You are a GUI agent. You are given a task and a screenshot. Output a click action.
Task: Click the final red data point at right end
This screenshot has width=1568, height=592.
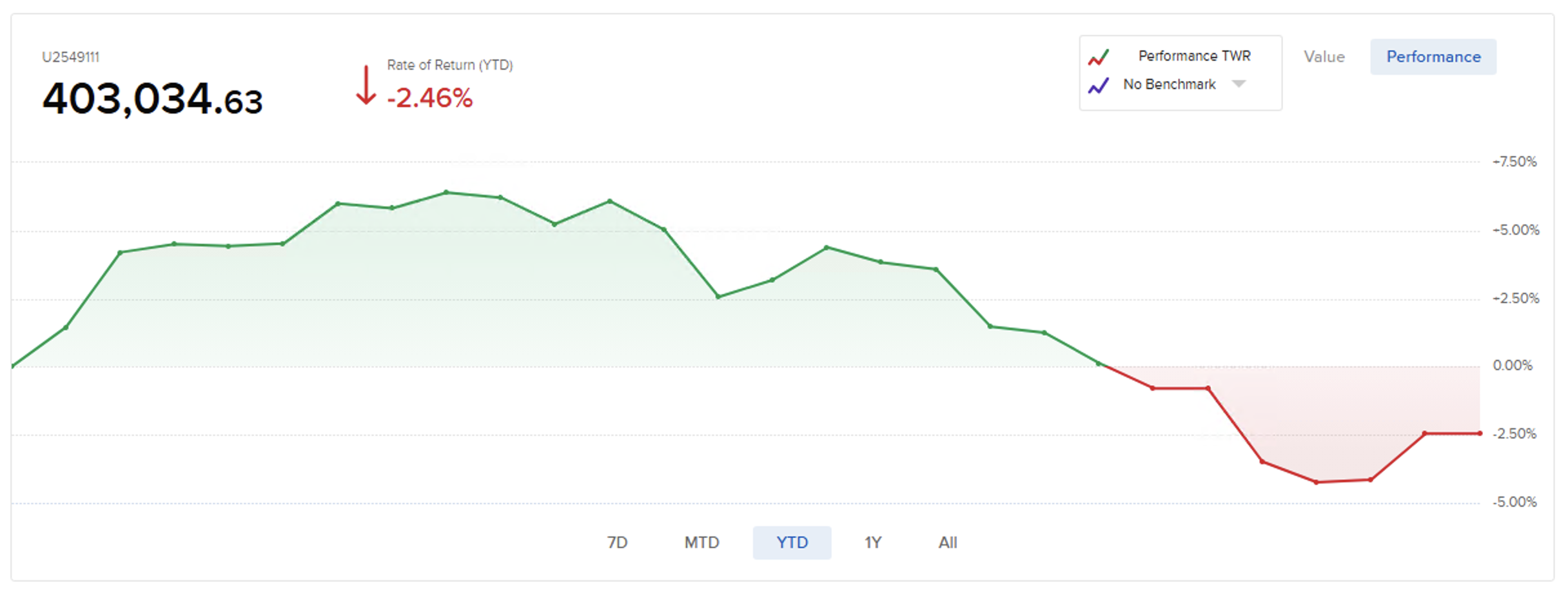(1480, 433)
